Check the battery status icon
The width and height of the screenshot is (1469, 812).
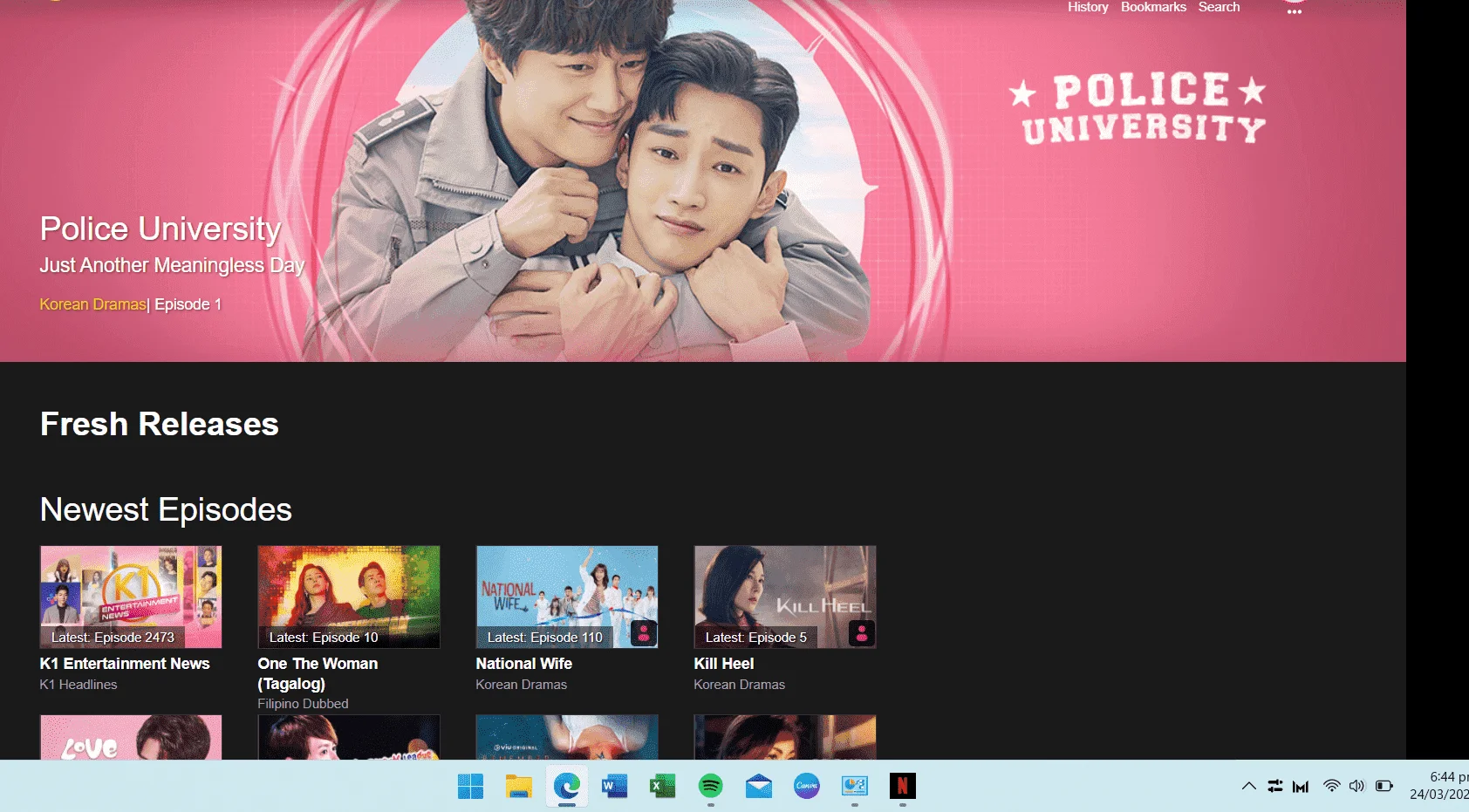pyautogui.click(x=1384, y=786)
